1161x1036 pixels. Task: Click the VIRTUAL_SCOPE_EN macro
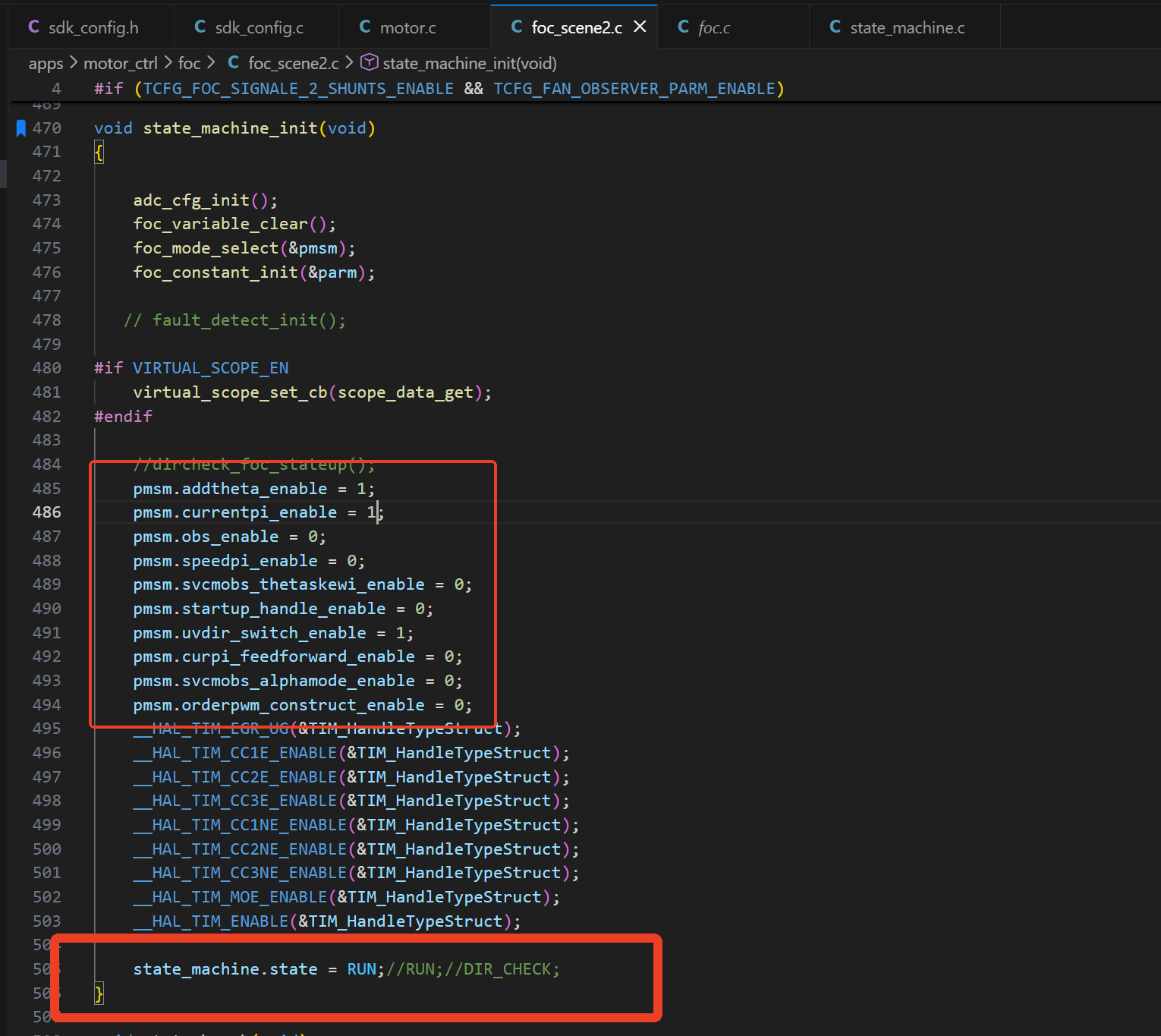click(x=211, y=368)
